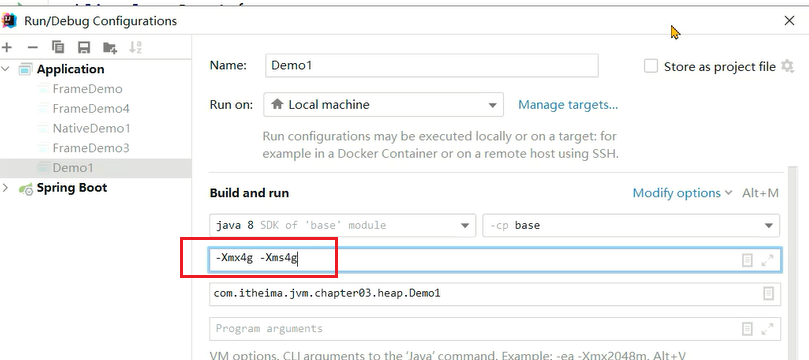This screenshot has width=809, height=360.
Task: Open the -cp base classpath dropdown
Action: (631, 225)
